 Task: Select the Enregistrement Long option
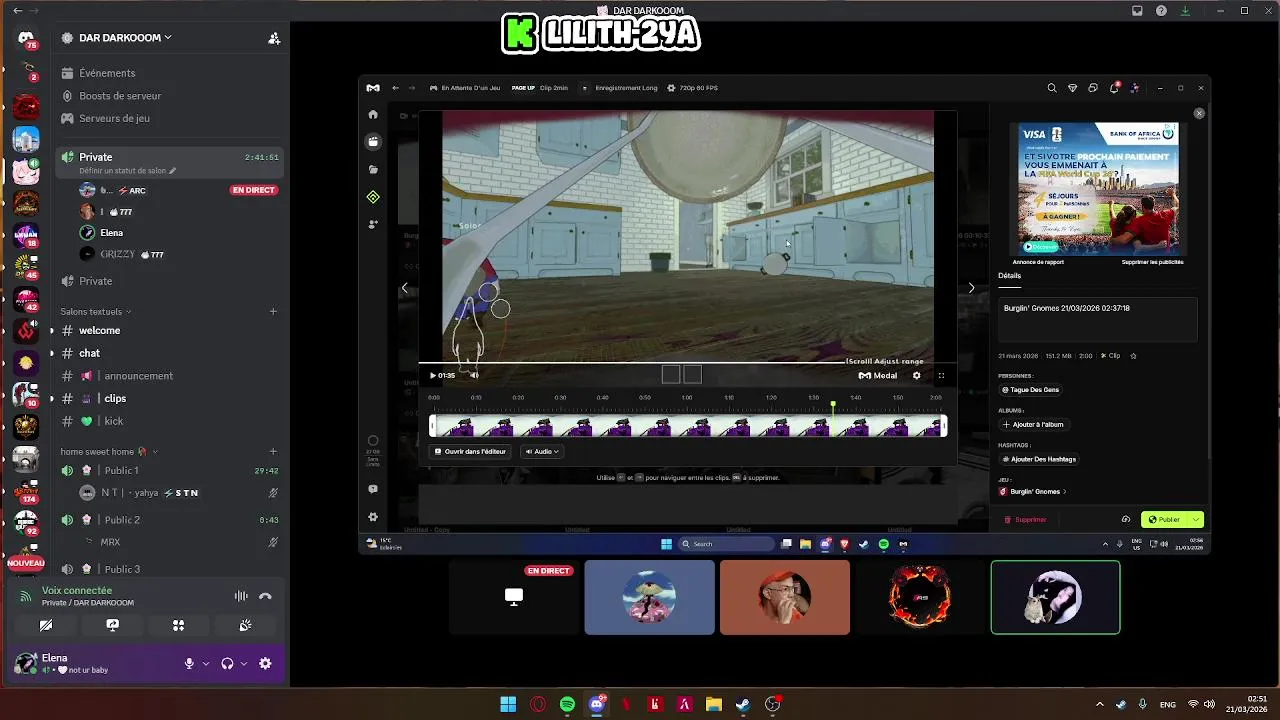626,88
